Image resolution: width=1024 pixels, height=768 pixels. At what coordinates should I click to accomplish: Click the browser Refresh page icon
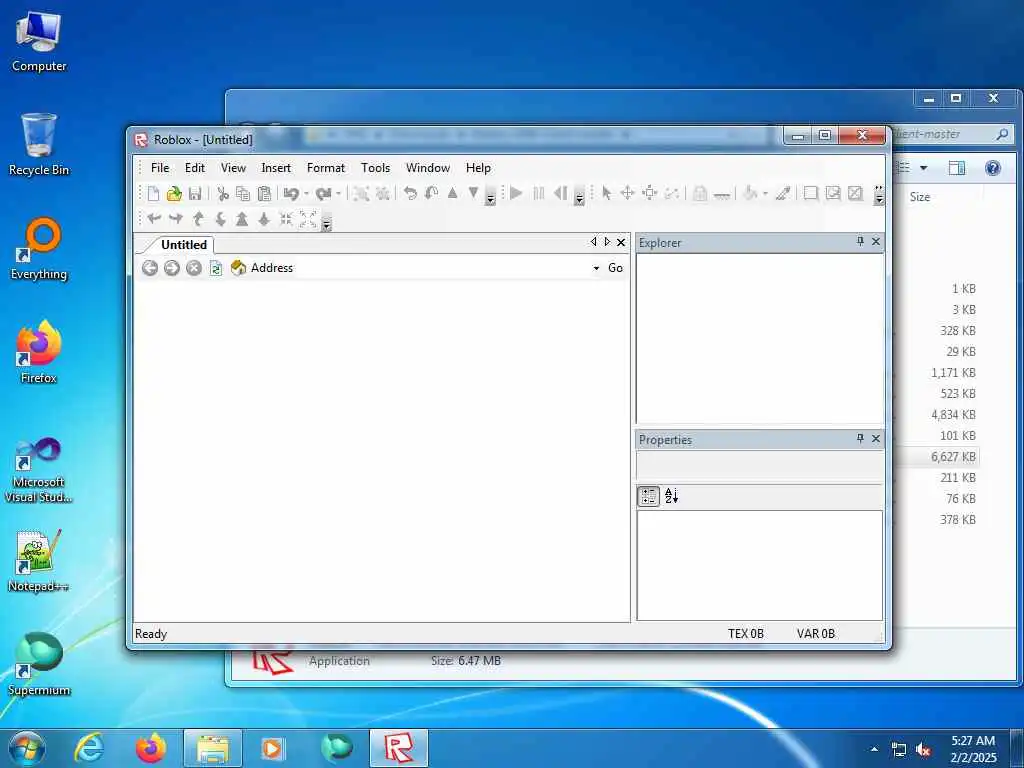[216, 268]
